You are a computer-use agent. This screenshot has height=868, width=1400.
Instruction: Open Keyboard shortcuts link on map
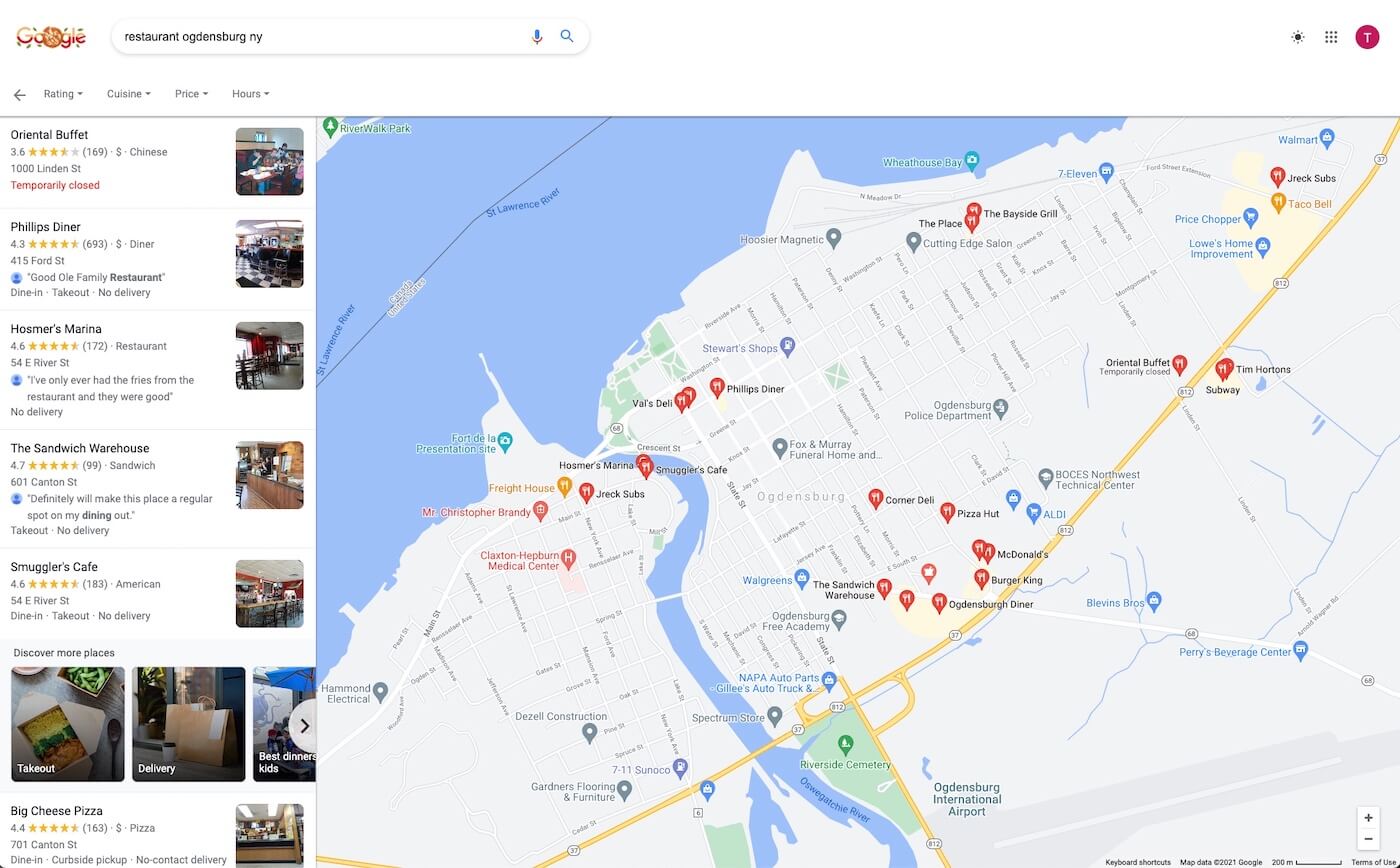point(1138,862)
